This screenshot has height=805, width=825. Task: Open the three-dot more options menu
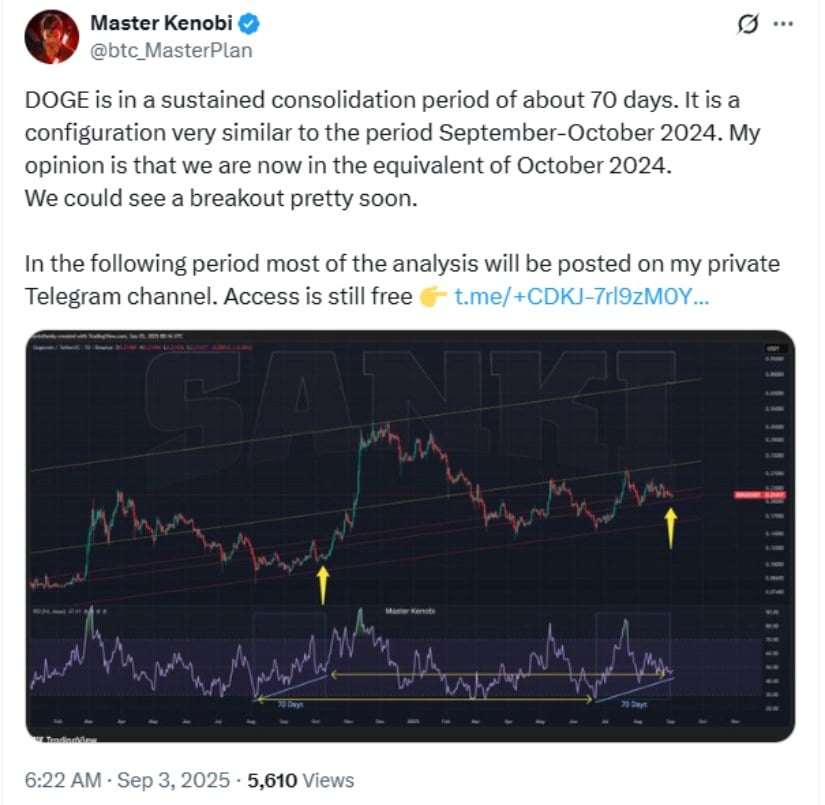783,24
